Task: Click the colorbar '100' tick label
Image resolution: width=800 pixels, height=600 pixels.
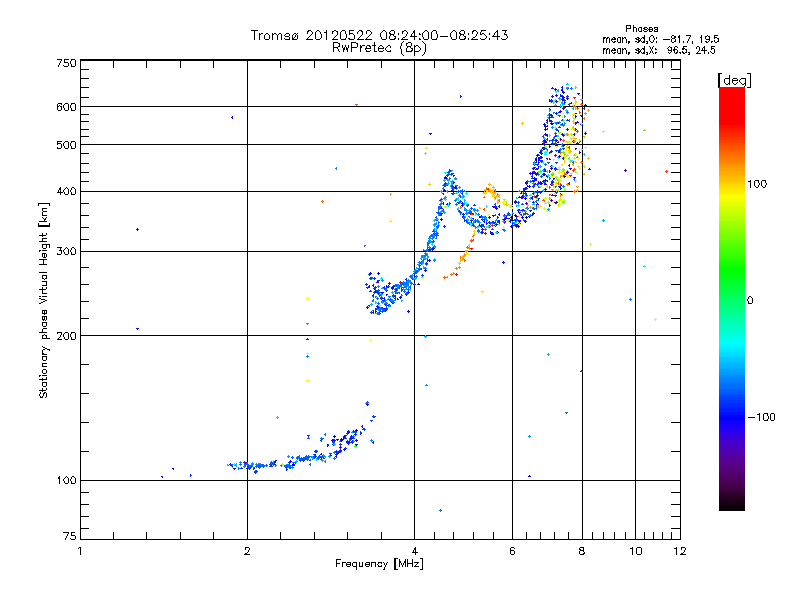Action: click(x=757, y=184)
